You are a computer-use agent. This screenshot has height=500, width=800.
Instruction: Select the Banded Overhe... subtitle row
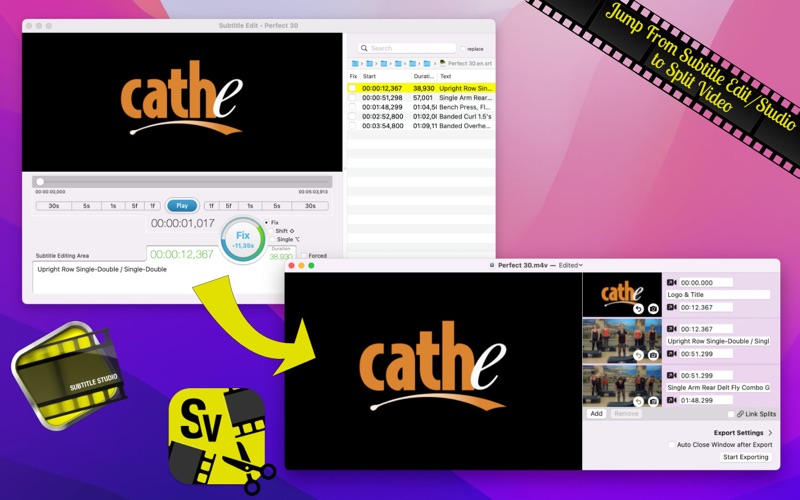tap(421, 126)
